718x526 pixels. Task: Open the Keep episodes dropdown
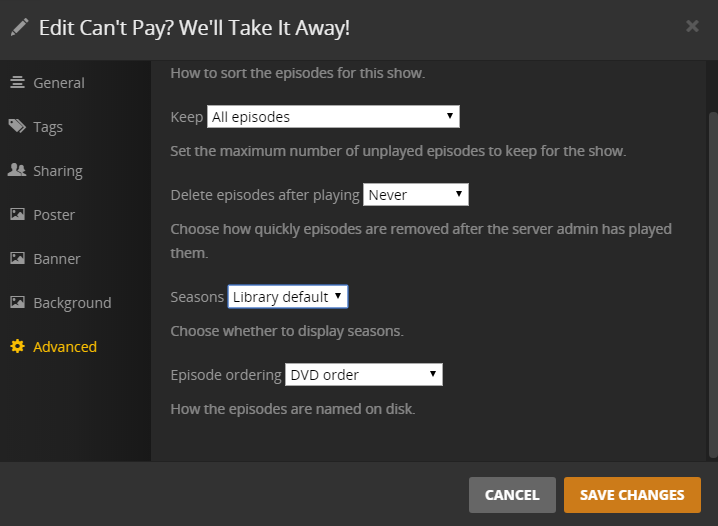click(x=333, y=117)
